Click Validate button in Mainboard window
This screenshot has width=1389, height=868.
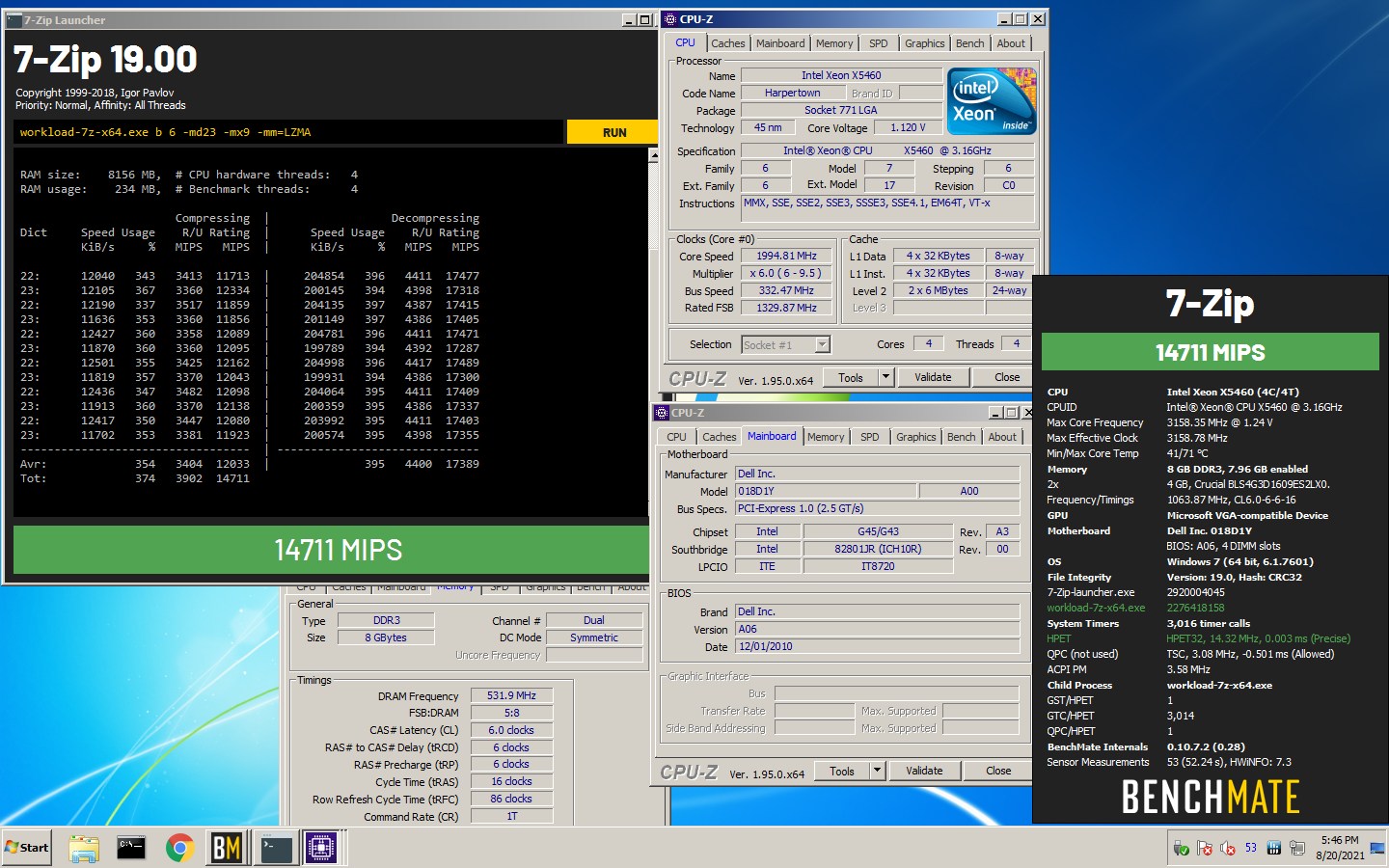[x=924, y=772]
